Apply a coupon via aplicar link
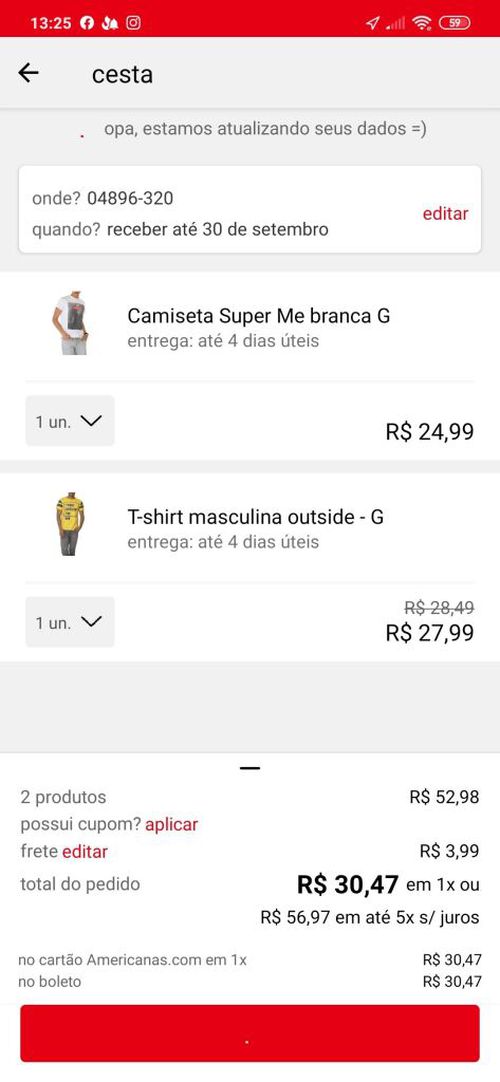The width and height of the screenshot is (500, 1082). [171, 825]
